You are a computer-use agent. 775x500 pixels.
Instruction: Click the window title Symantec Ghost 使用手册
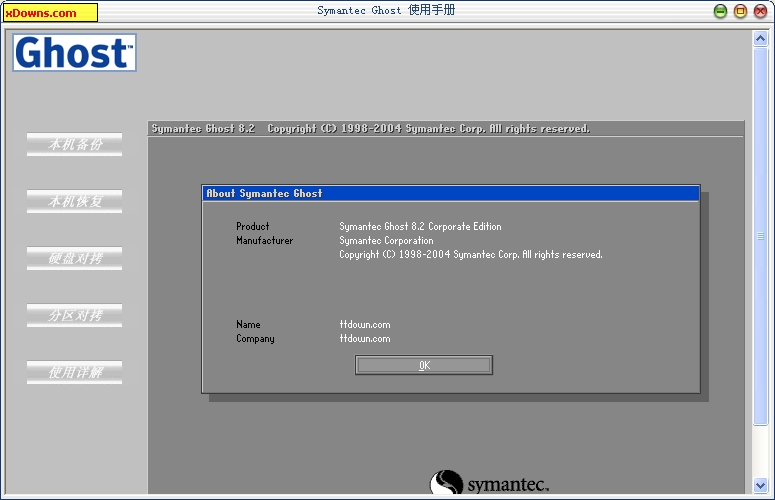[x=386, y=10]
